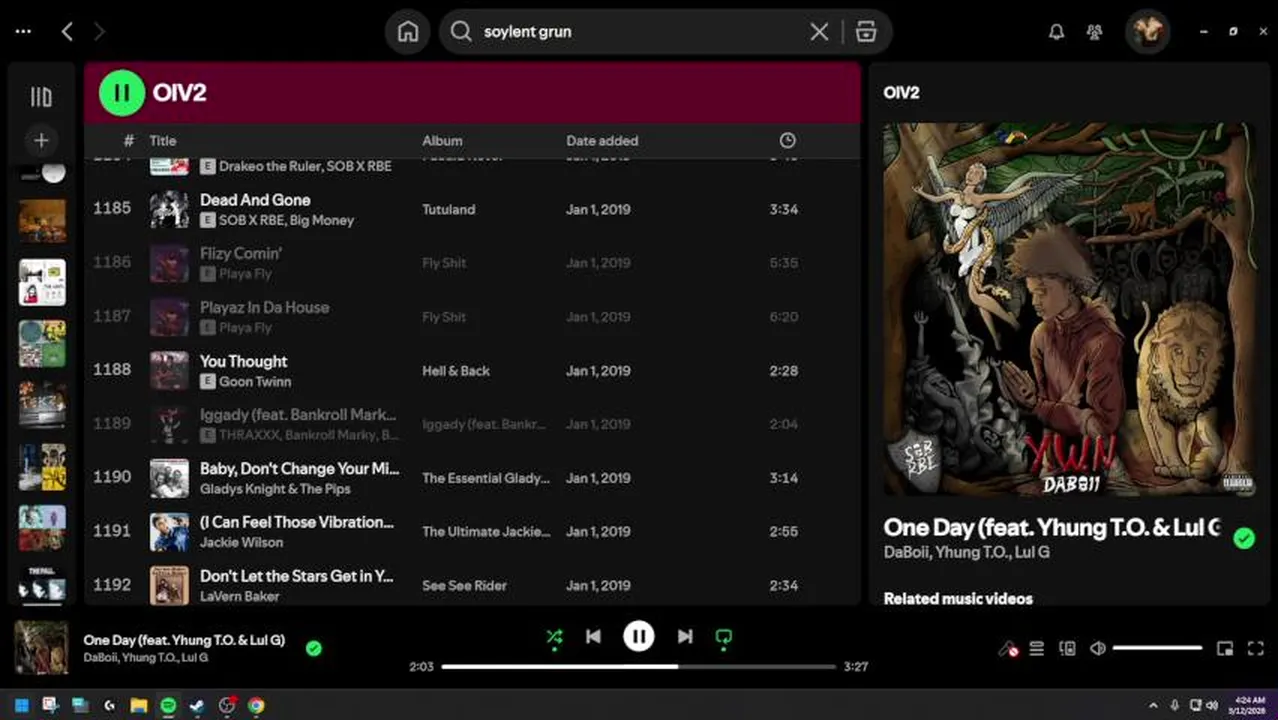
Task: Create a new playlist with plus
Action: click(41, 141)
